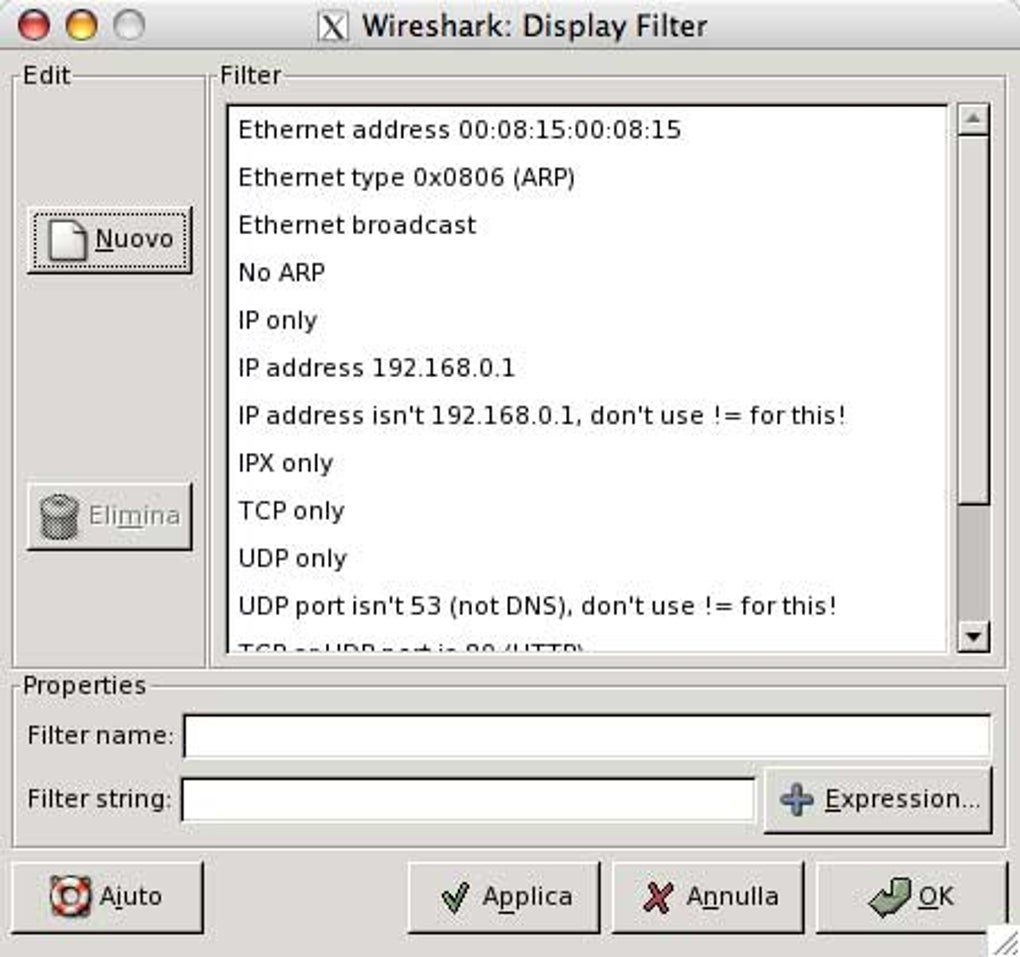
Task: Click the plus icon beside Expression
Action: [797, 800]
